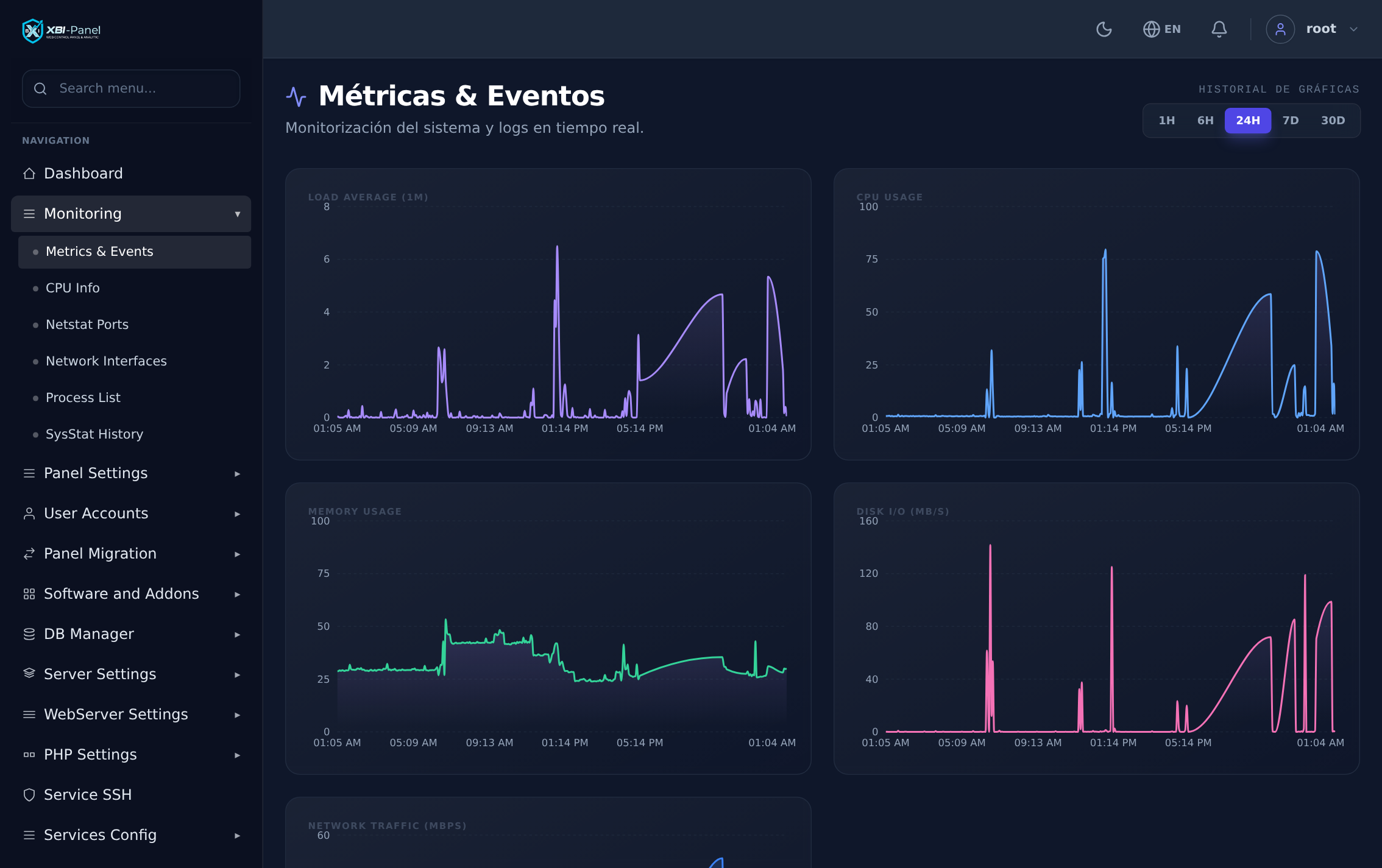Click the User Accounts person icon
Screen dimensions: 1382x868
(29, 513)
